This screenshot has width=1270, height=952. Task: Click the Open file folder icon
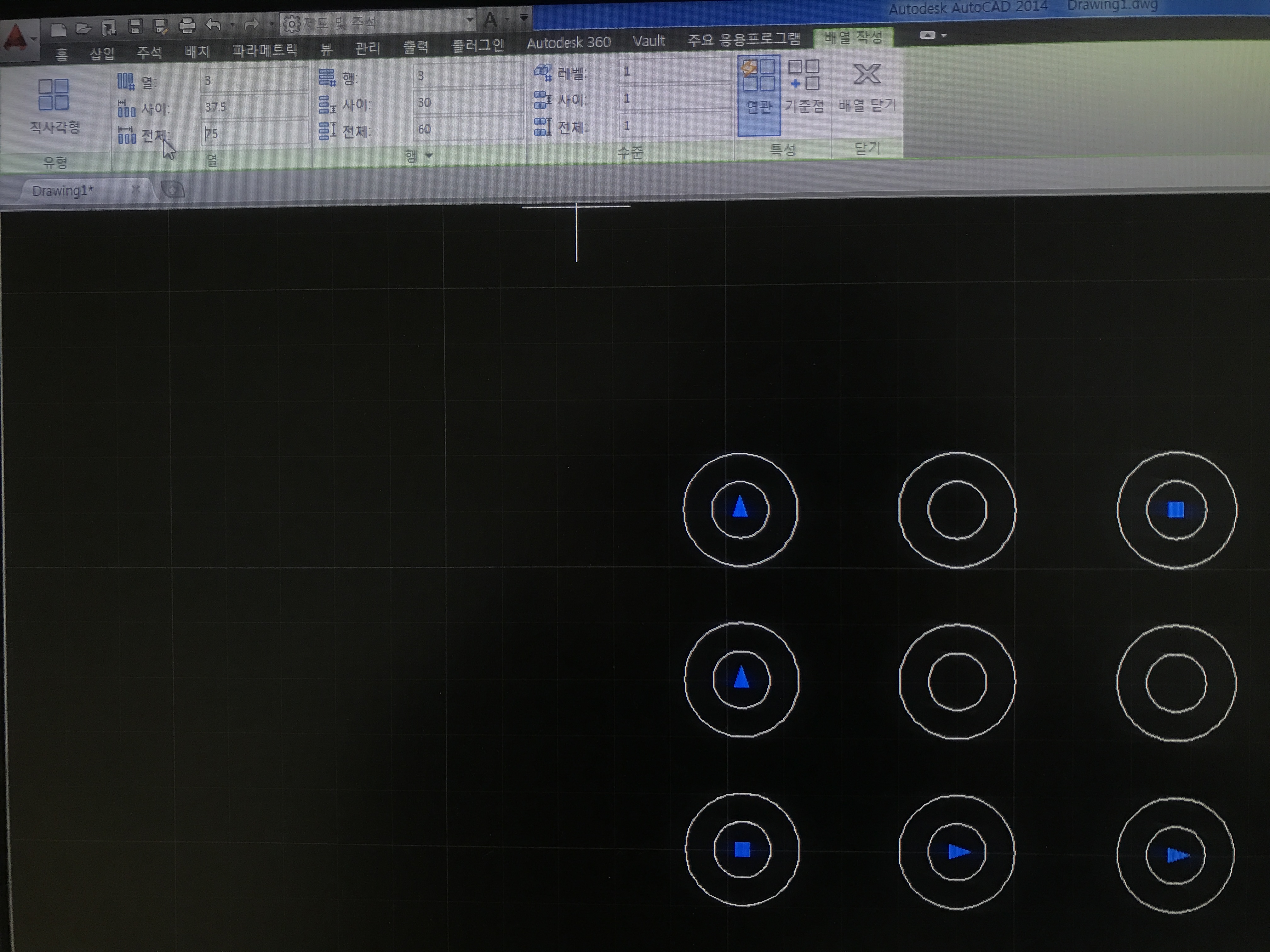point(83,28)
